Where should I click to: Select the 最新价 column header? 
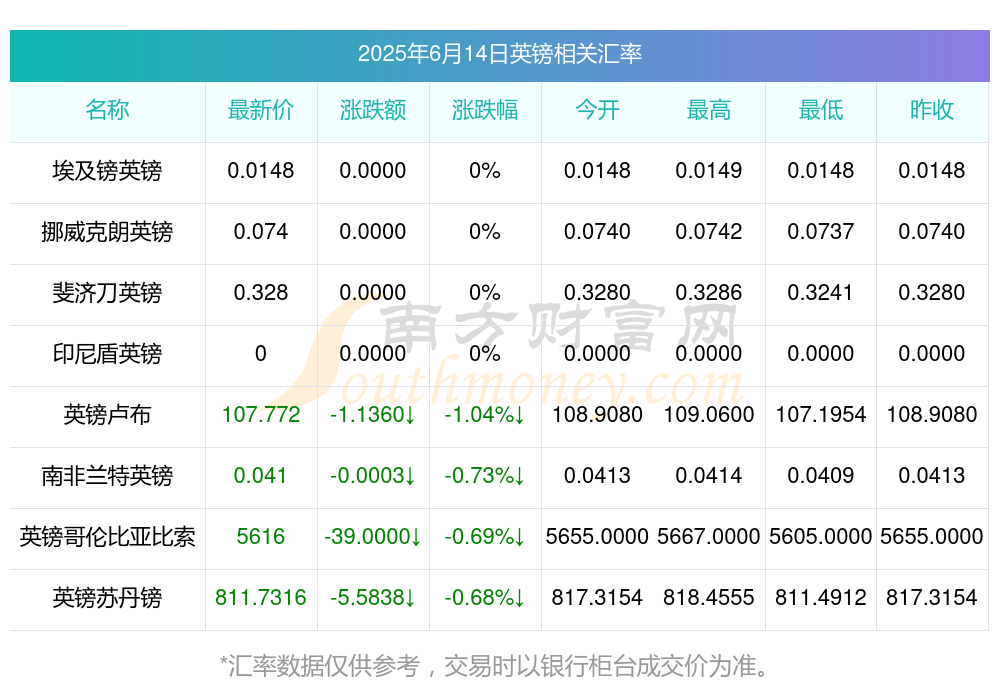[261, 110]
